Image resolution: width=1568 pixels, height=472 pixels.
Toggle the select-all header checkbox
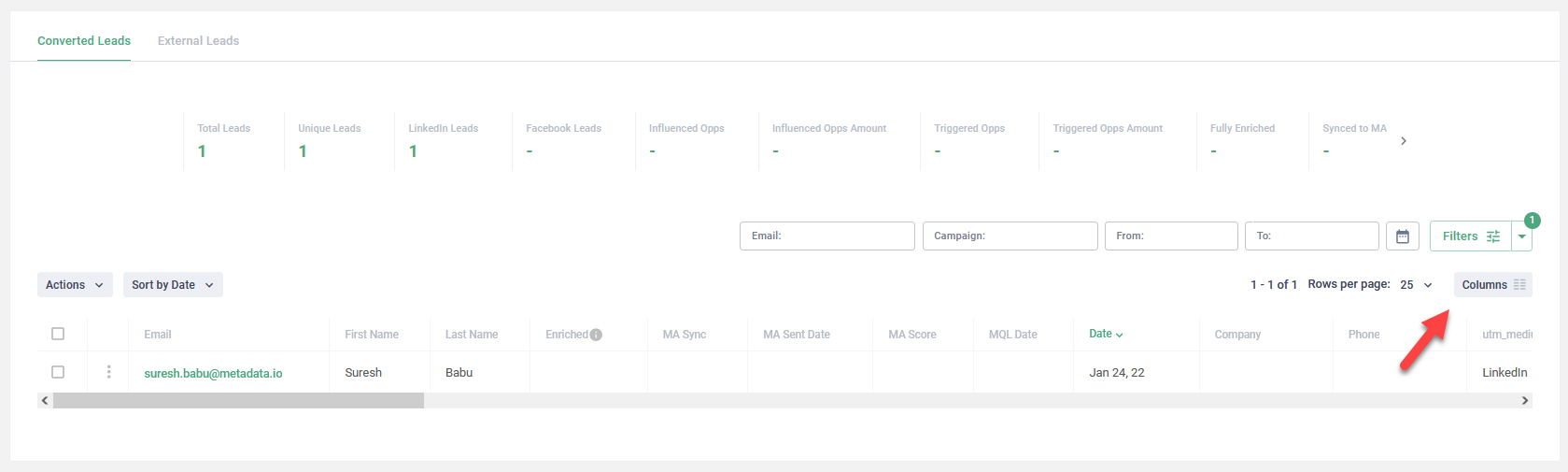(x=58, y=334)
